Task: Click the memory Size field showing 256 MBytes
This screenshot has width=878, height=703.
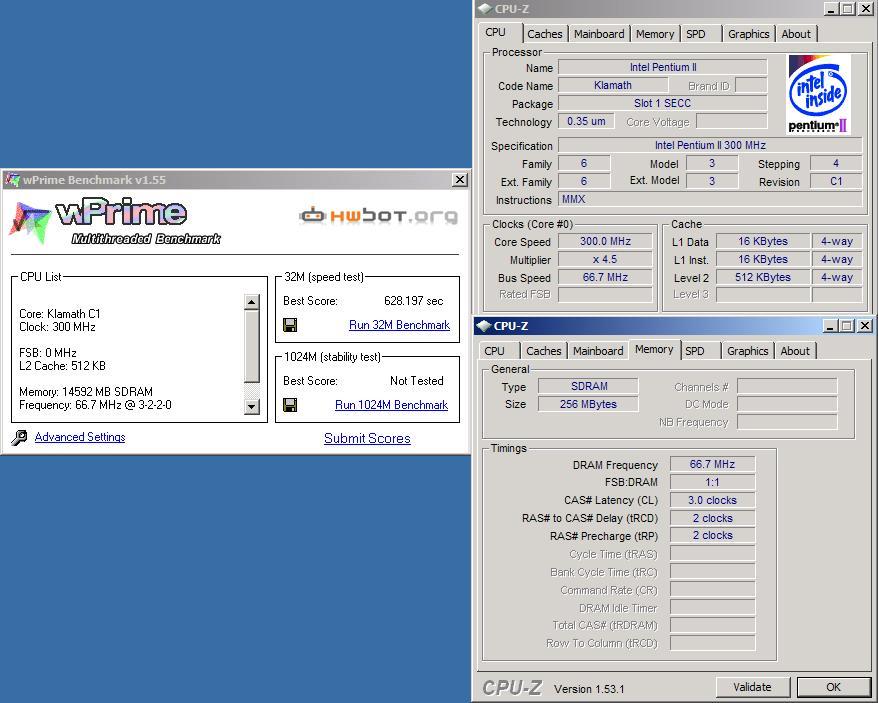Action: tap(589, 404)
